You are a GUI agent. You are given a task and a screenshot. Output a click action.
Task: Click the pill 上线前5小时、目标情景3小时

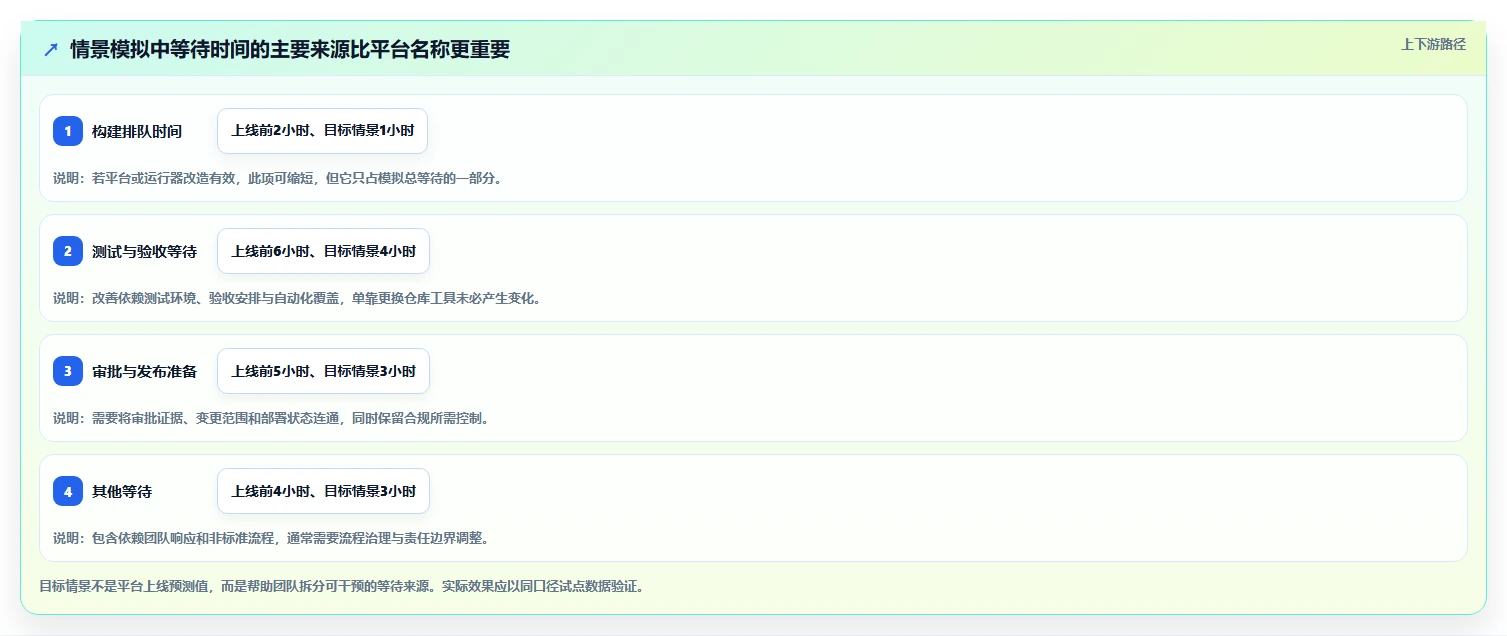(323, 371)
